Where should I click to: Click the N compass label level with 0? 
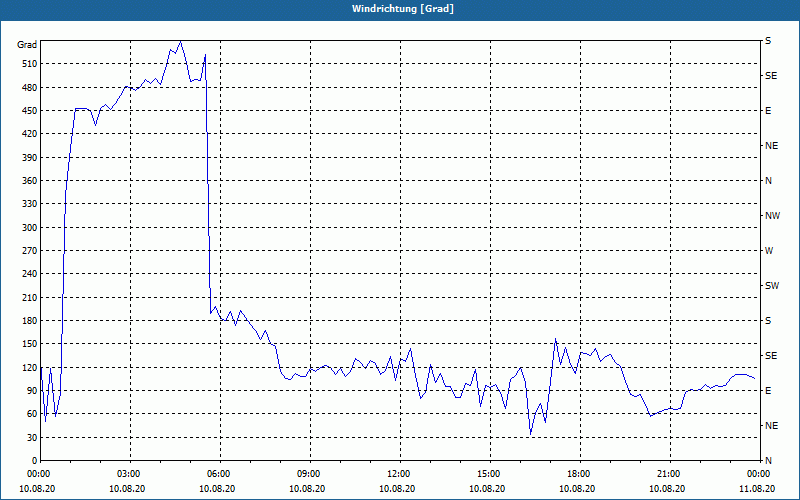click(768, 461)
